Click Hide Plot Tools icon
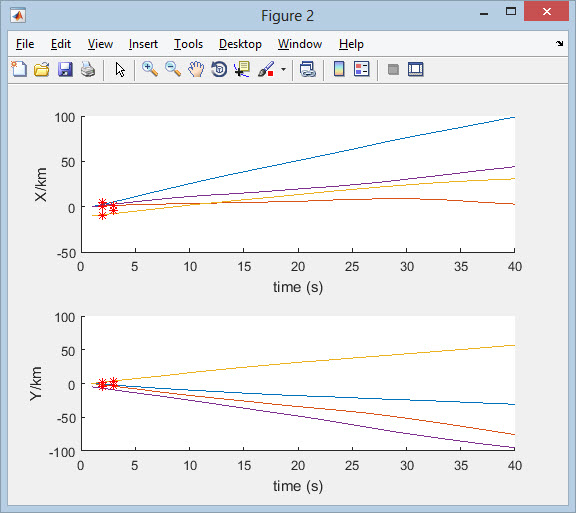The image size is (576, 513). (x=393, y=69)
